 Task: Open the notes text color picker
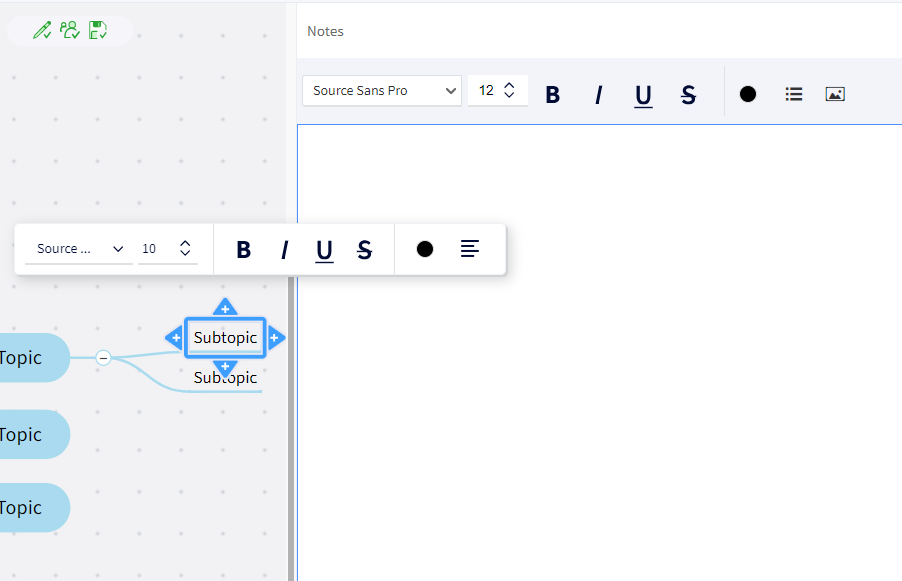click(748, 94)
